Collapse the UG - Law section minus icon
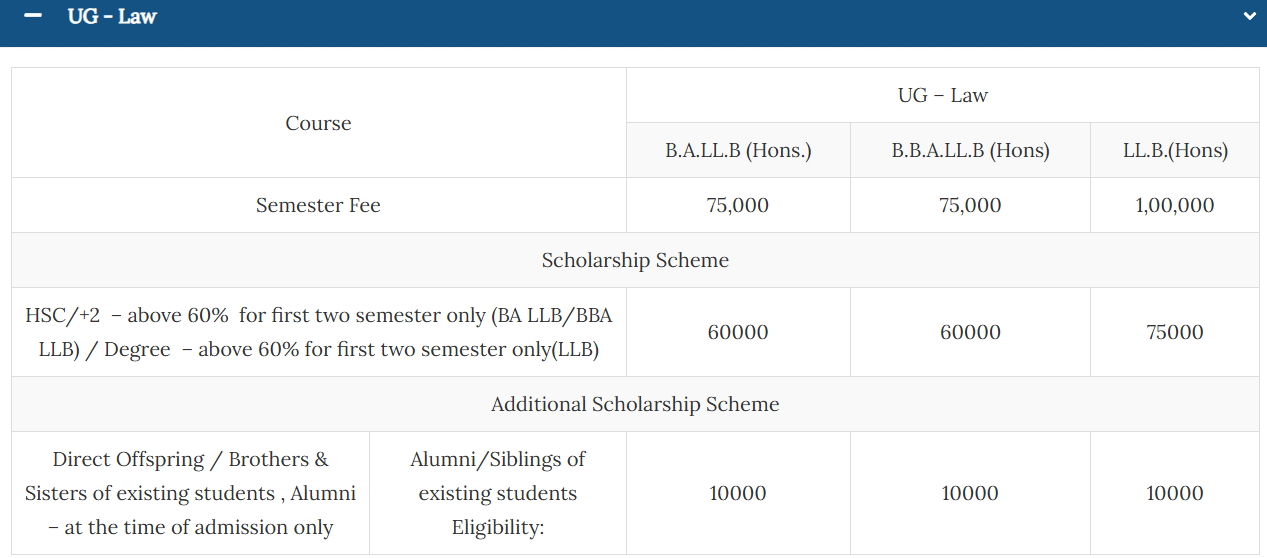This screenshot has height=558, width=1267. pyautogui.click(x=33, y=16)
